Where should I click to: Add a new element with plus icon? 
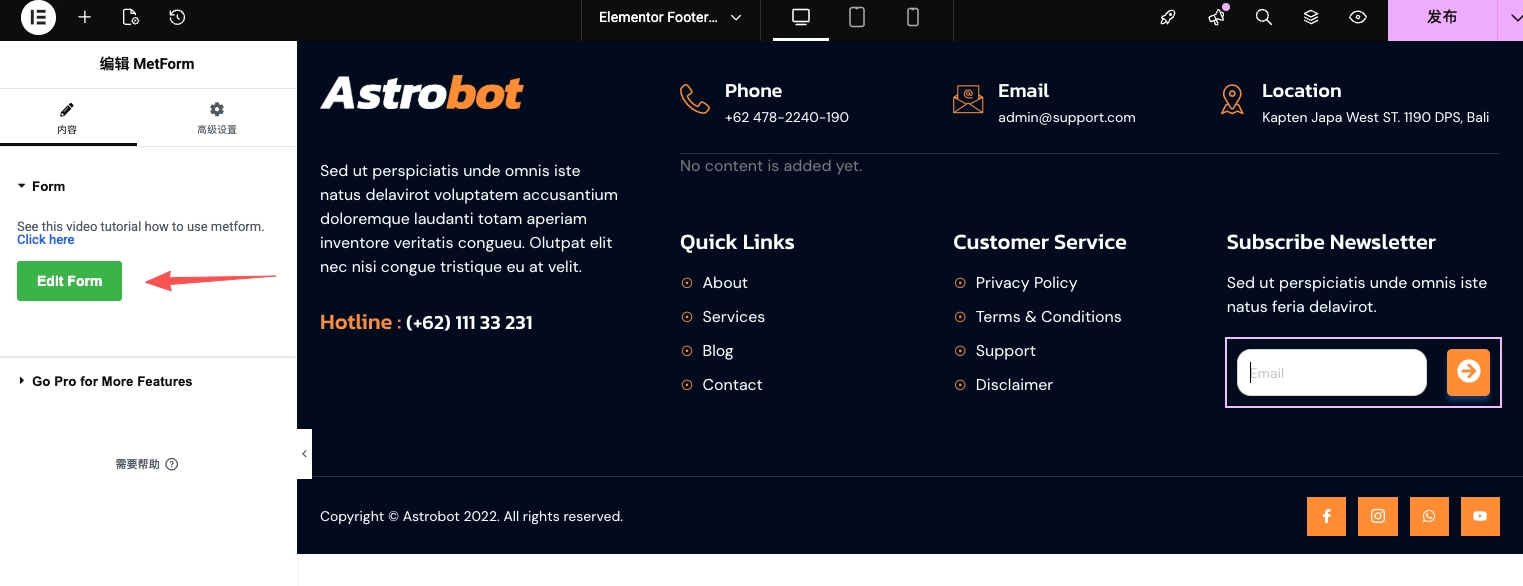[85, 17]
